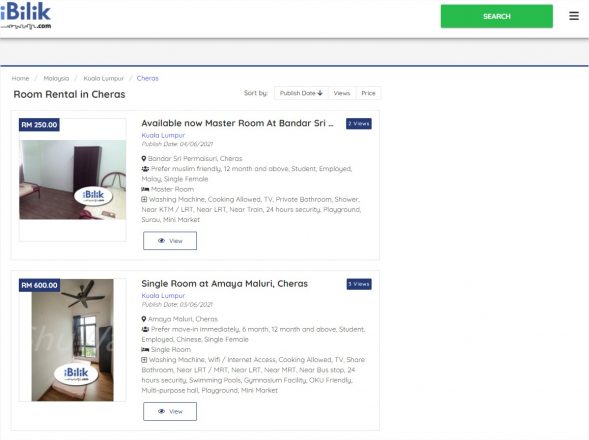Open Malaysia breadcrumb link

56,78
